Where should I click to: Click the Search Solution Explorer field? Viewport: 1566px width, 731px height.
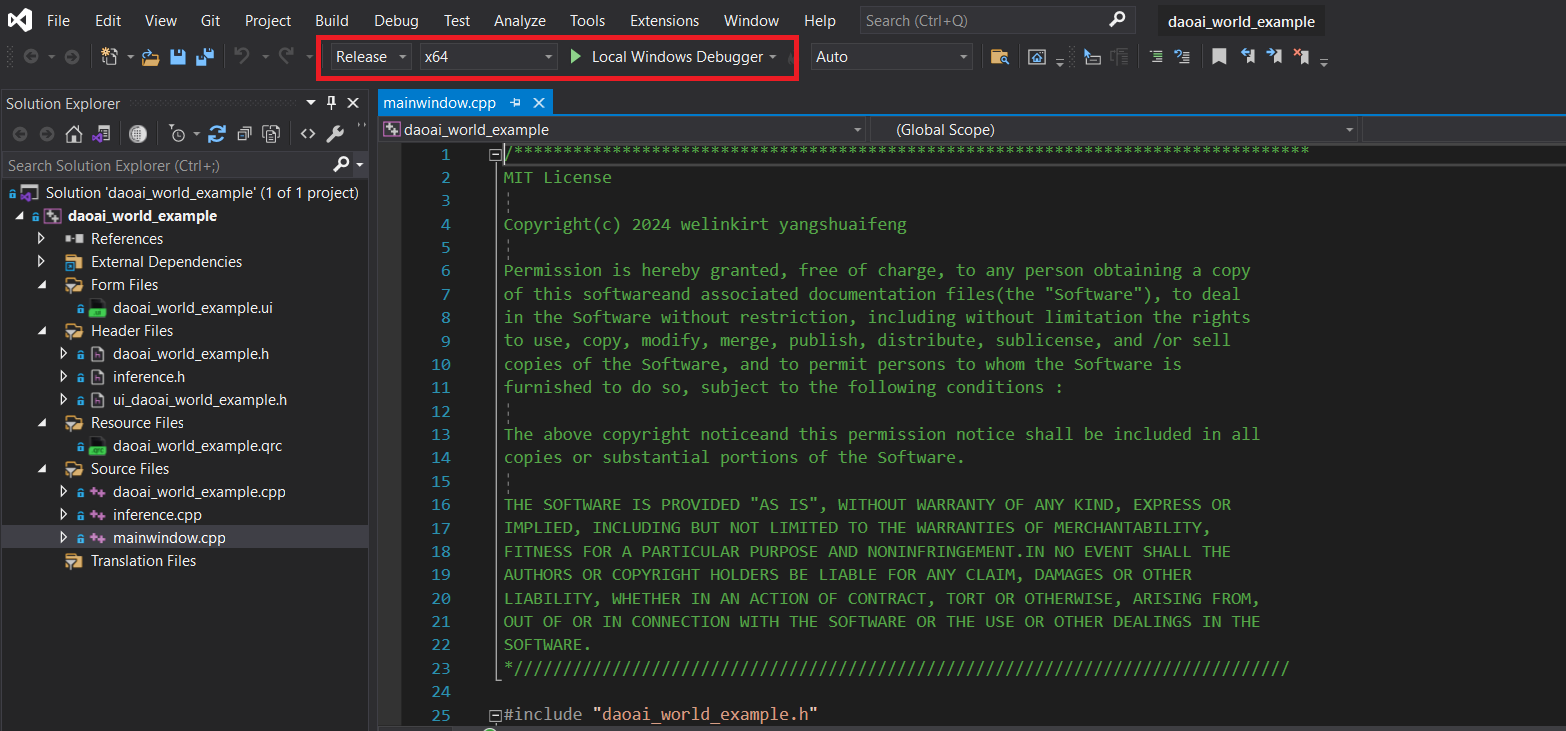(x=168, y=165)
